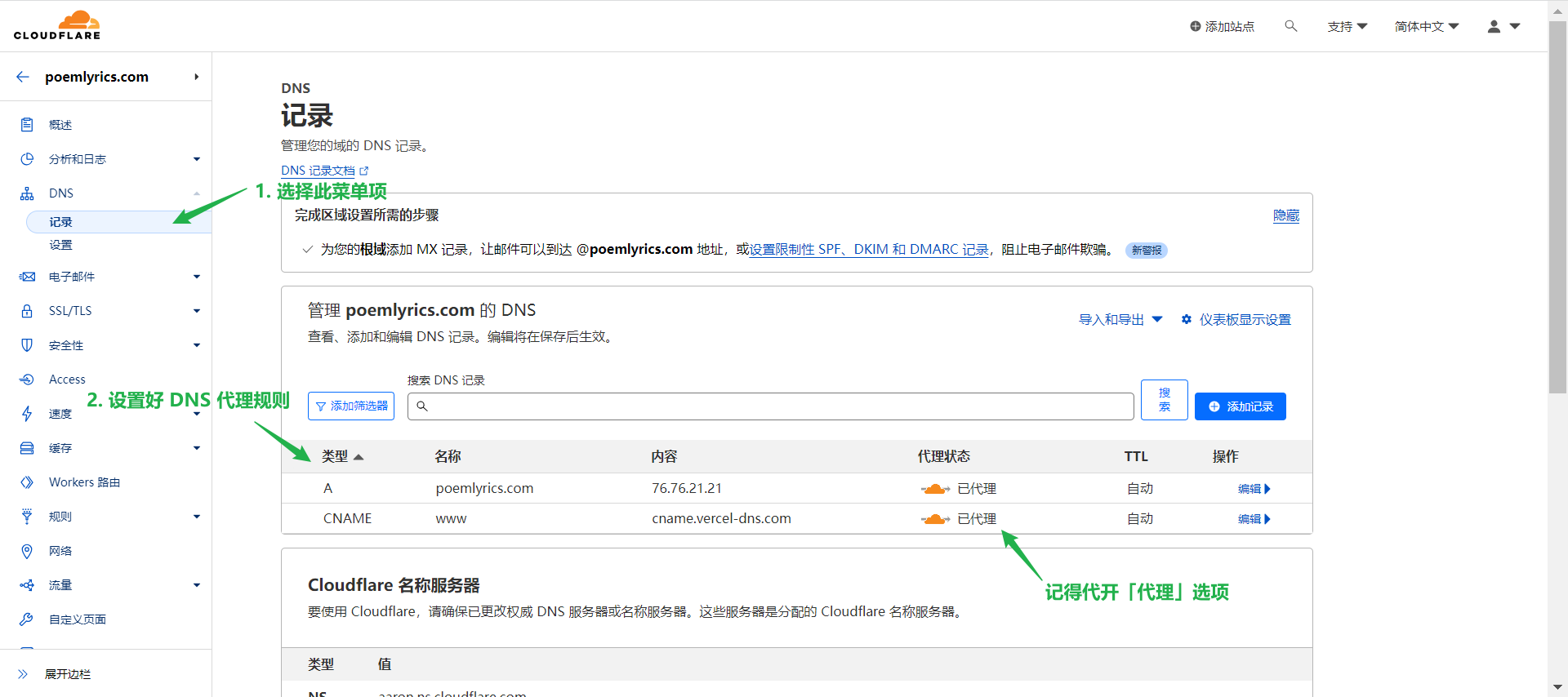The image size is (1568, 697).
Task: Click the 添加站点 link
Action: [x=1222, y=27]
